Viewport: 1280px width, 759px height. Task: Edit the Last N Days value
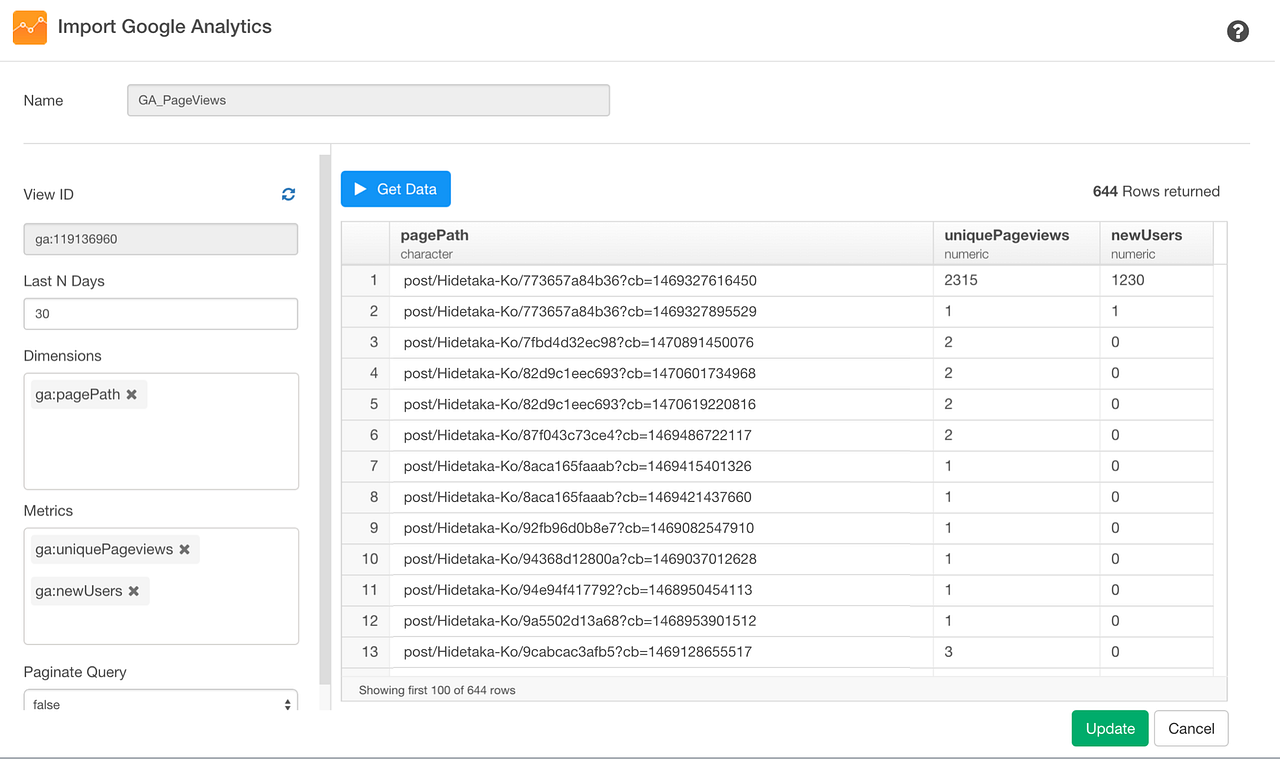[160, 313]
